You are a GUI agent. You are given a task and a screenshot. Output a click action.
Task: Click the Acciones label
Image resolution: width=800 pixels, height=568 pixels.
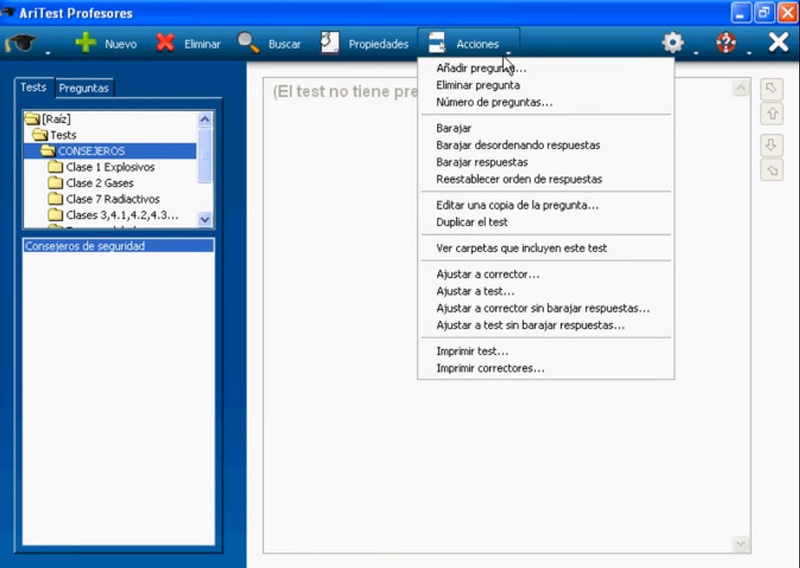pos(478,44)
